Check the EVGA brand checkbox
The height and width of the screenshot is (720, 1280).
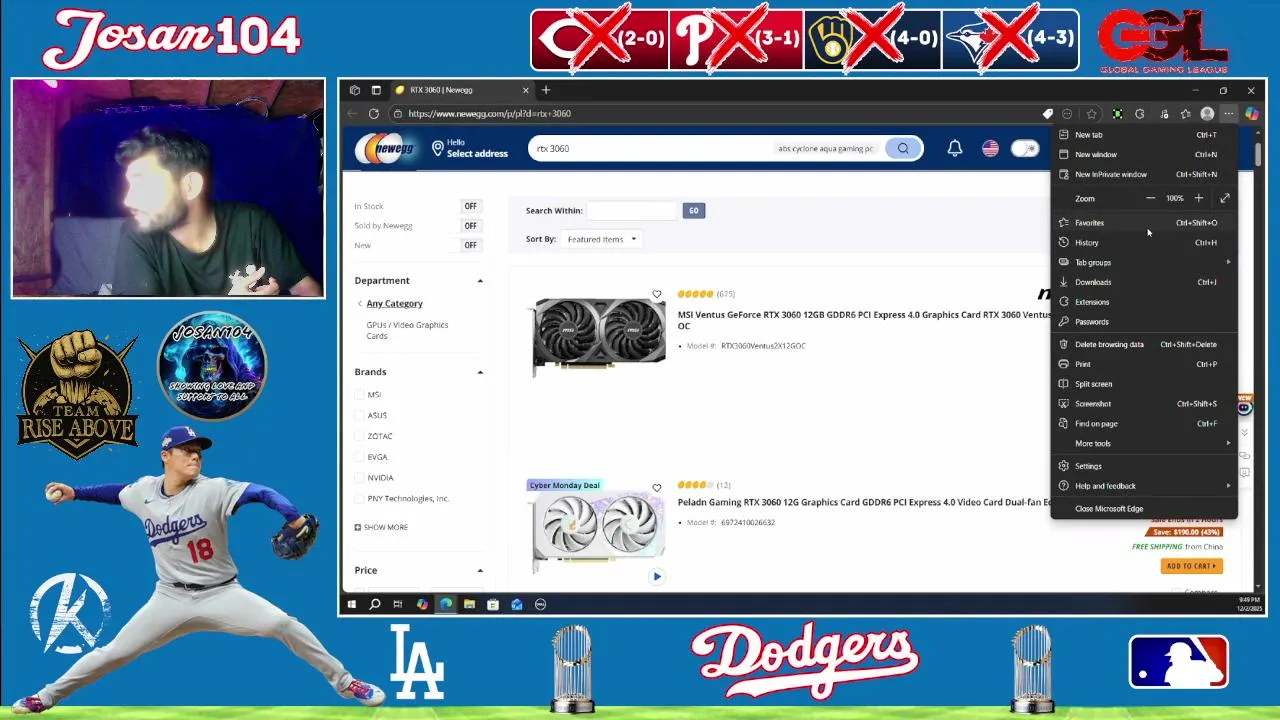point(359,458)
